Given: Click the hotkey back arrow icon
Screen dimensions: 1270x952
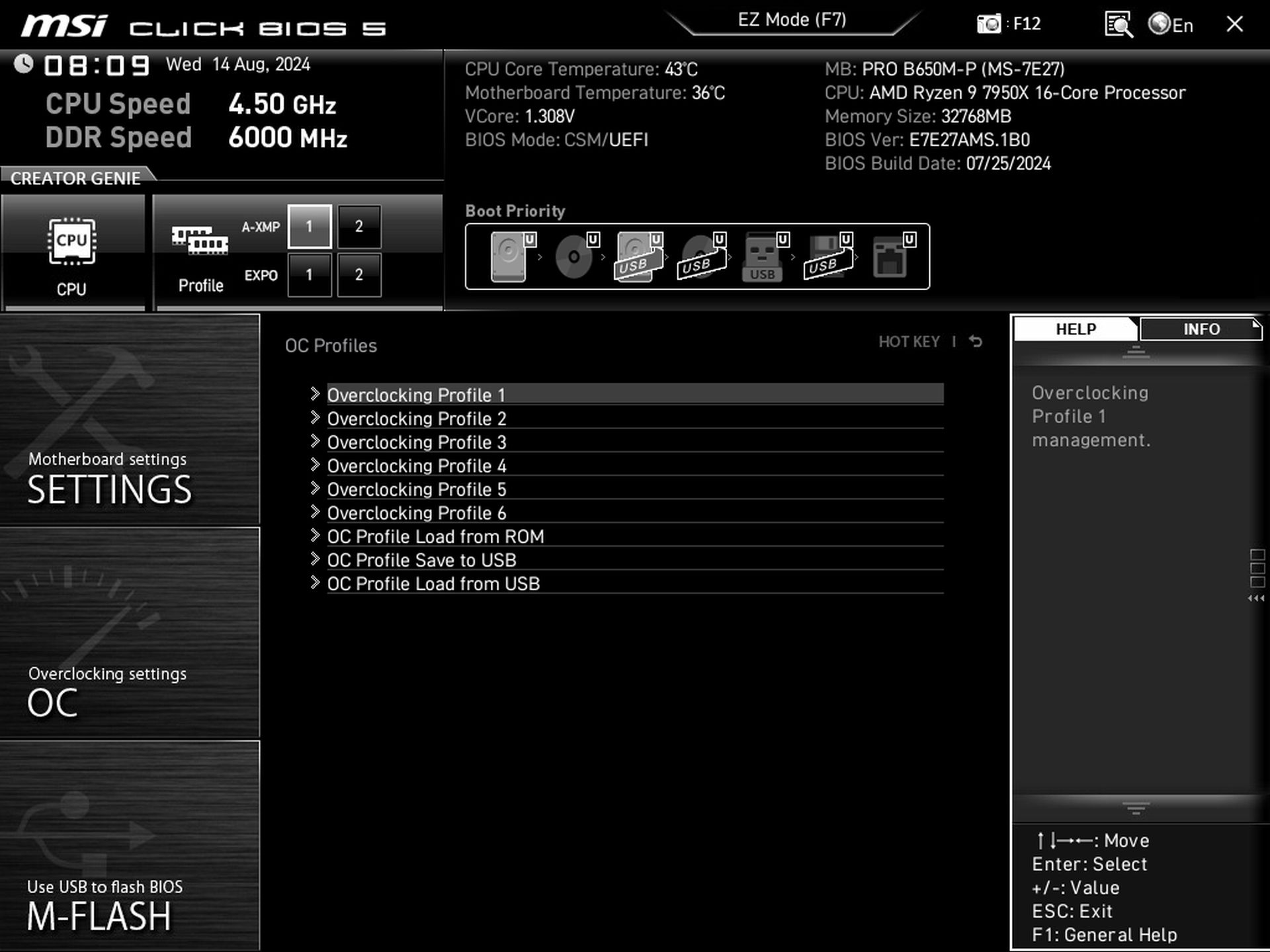Looking at the screenshot, I should coord(976,342).
